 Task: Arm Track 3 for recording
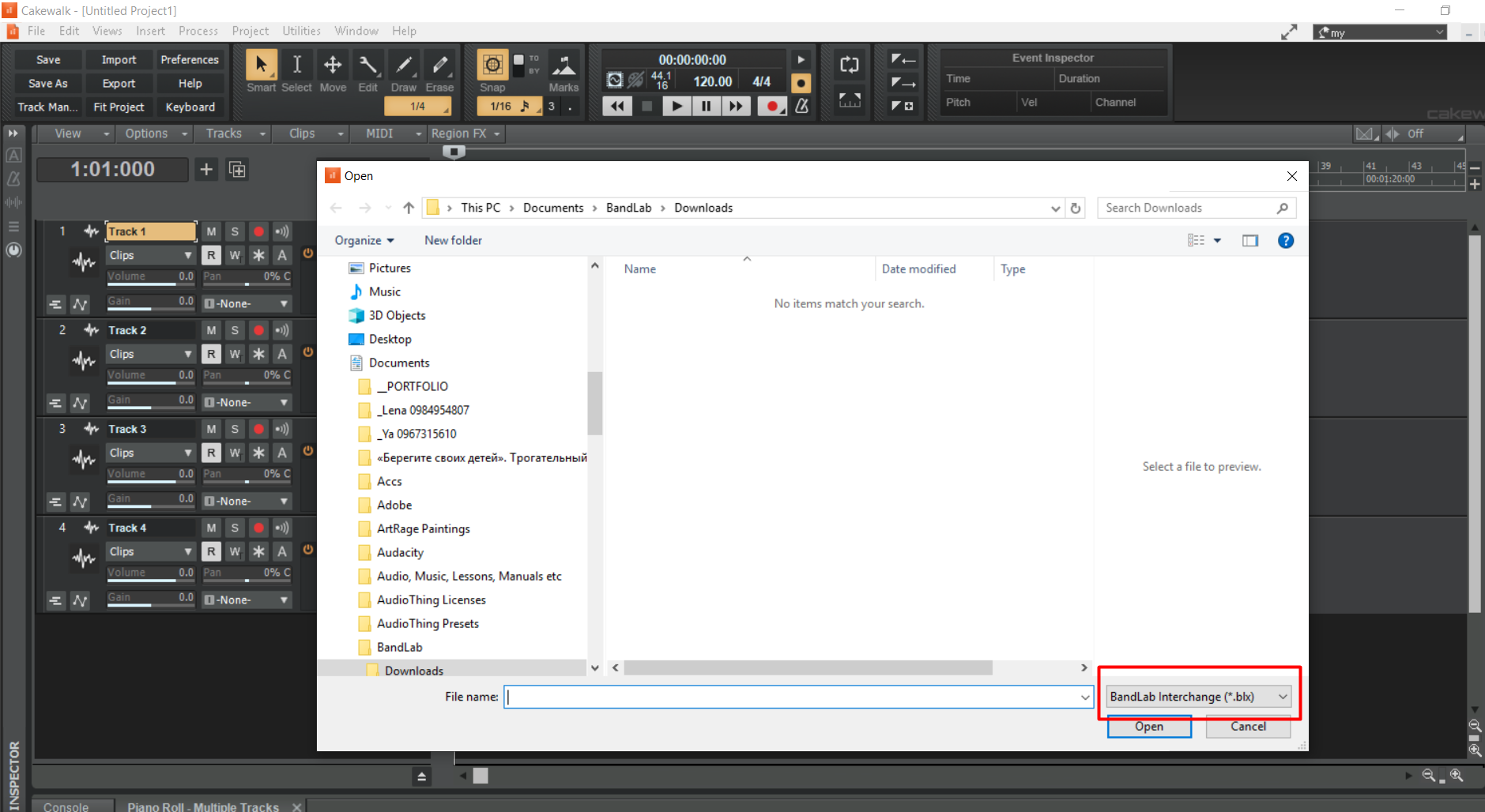tap(258, 429)
